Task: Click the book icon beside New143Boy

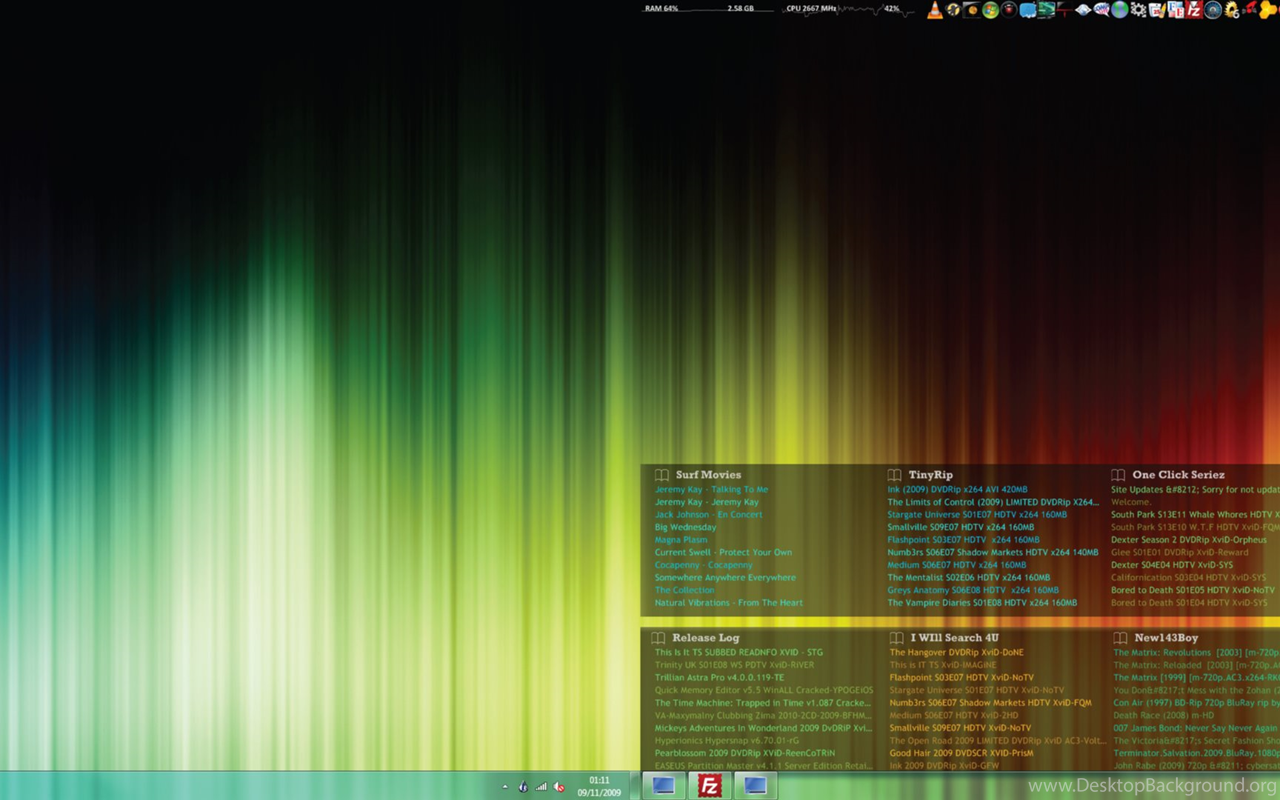Action: pyautogui.click(x=1120, y=638)
